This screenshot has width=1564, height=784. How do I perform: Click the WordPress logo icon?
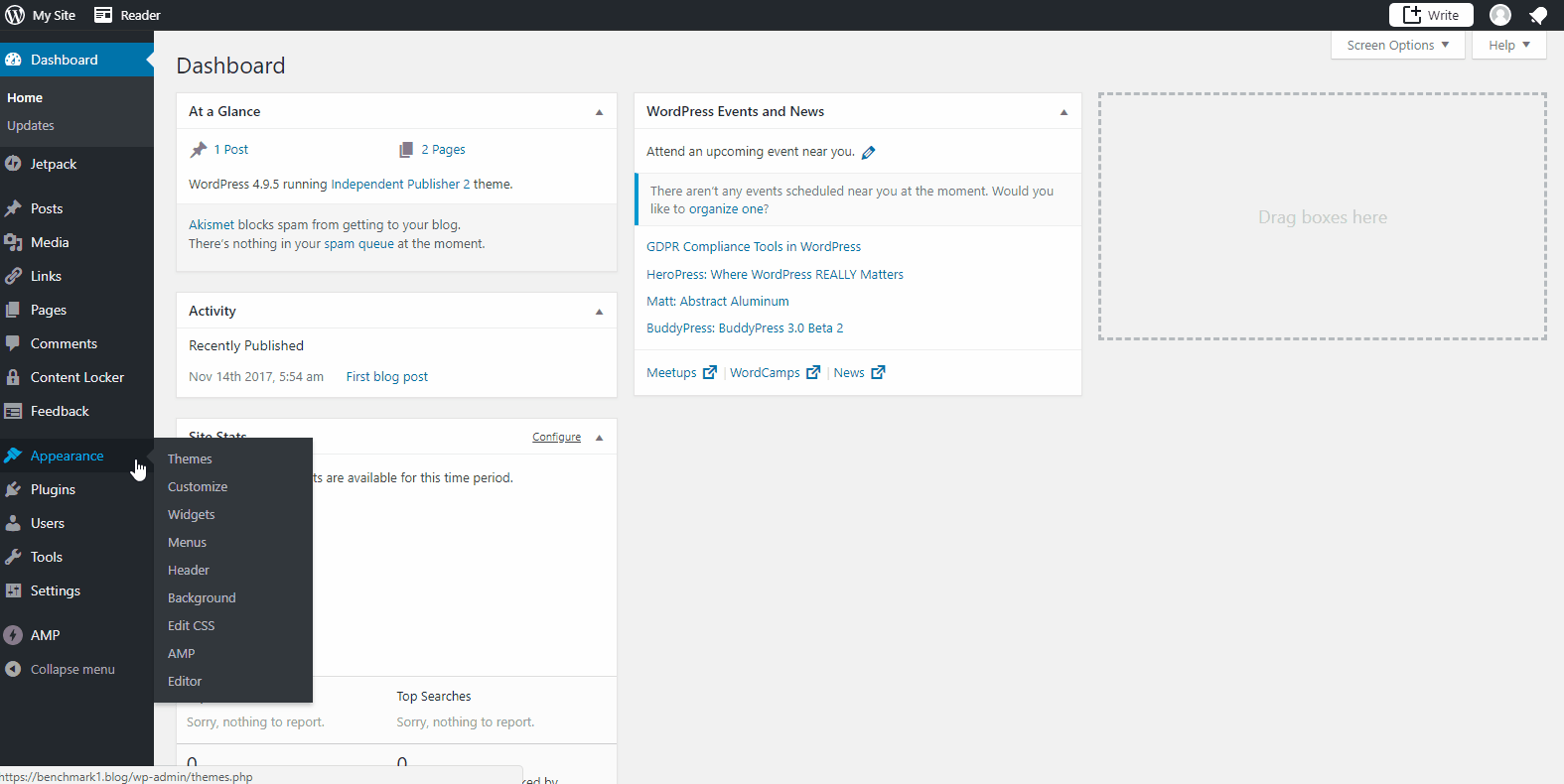[x=15, y=15]
